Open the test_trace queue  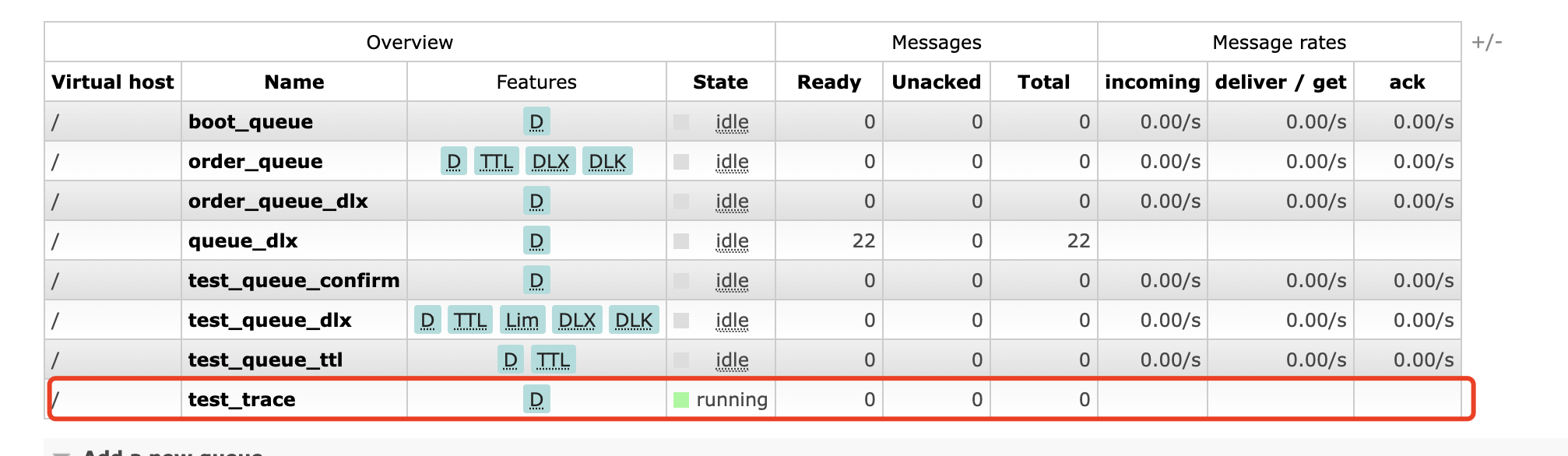point(241,400)
